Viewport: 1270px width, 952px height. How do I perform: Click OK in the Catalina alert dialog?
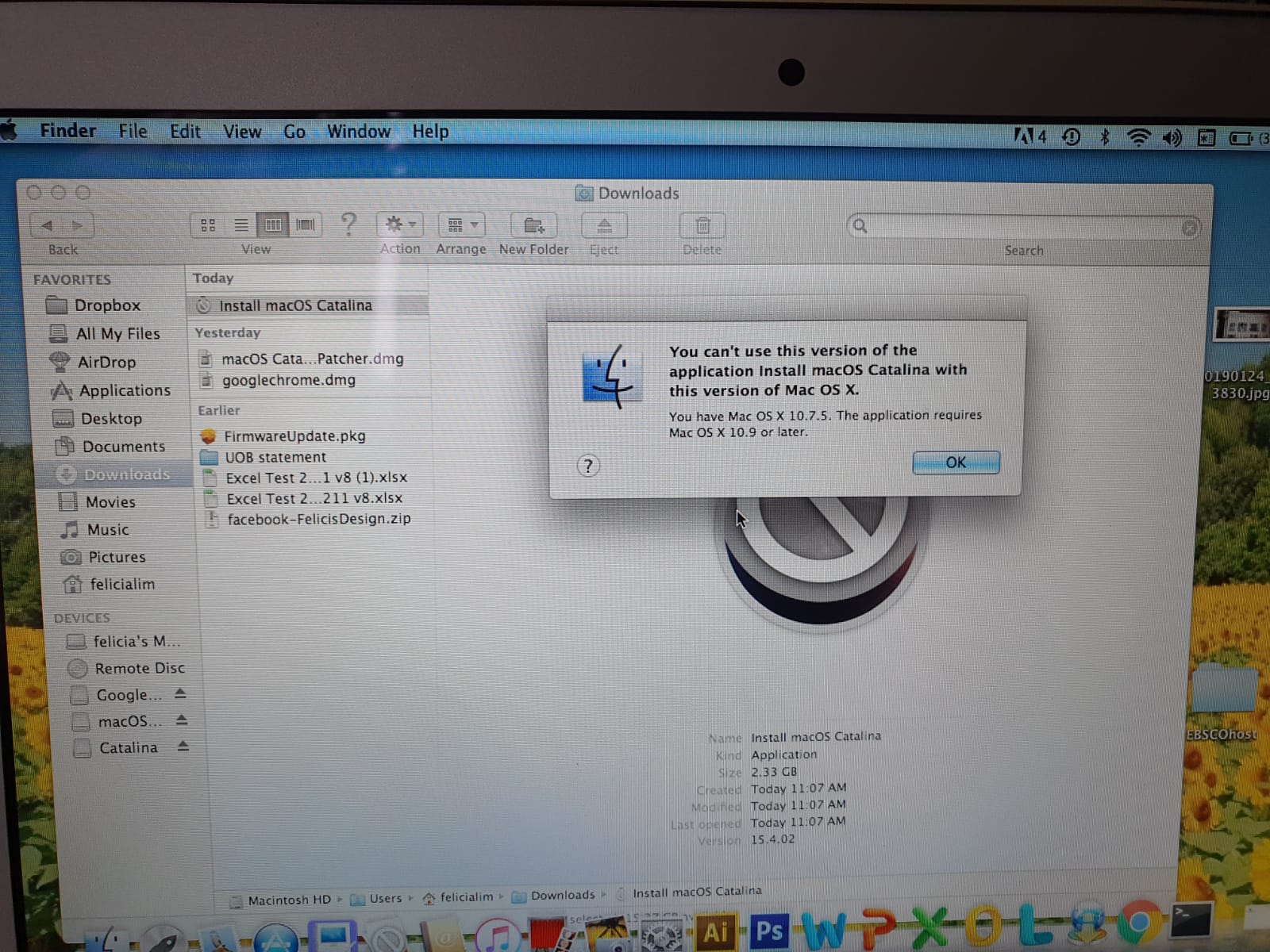click(x=956, y=463)
